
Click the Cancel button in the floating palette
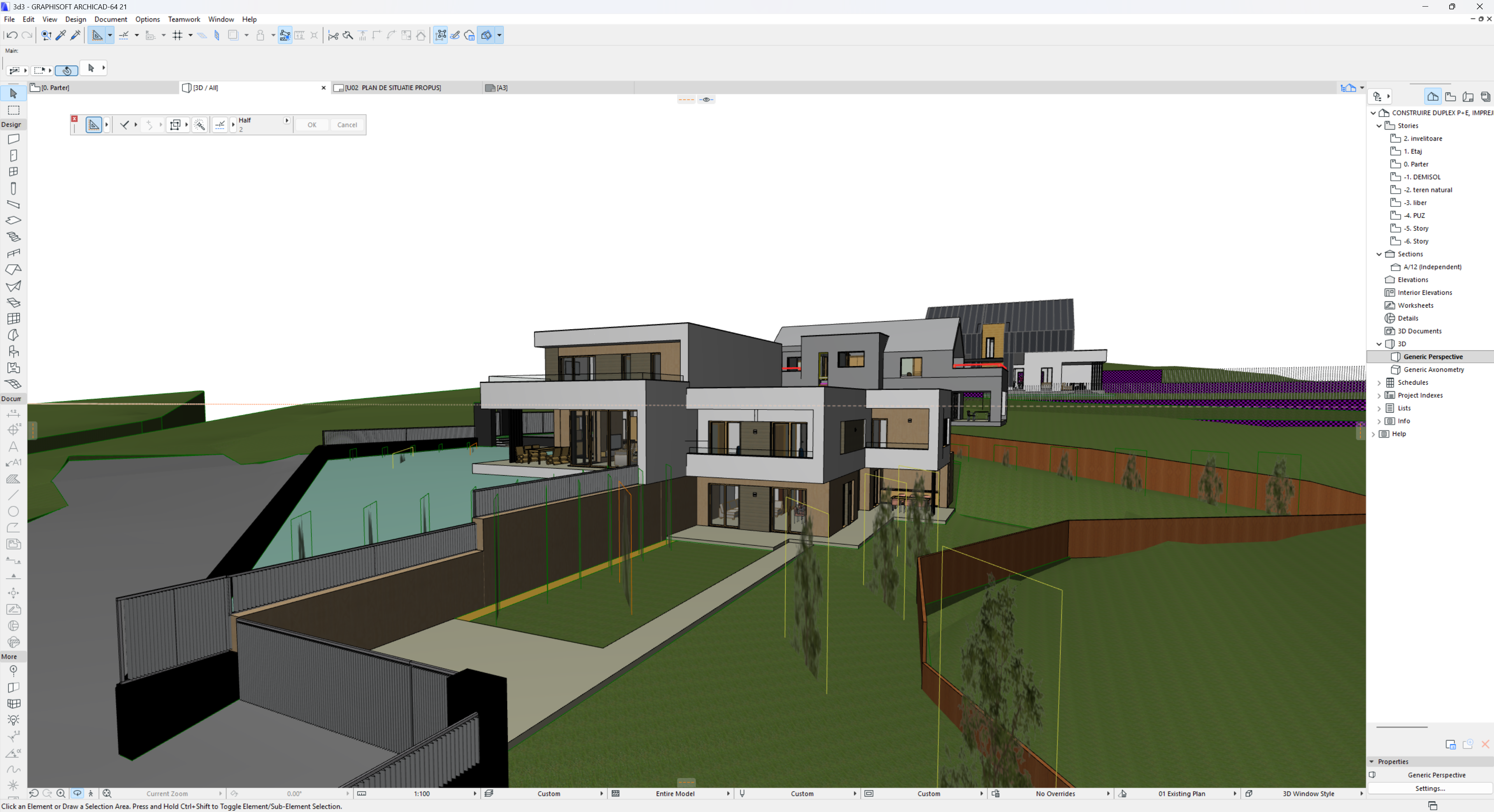coord(347,124)
